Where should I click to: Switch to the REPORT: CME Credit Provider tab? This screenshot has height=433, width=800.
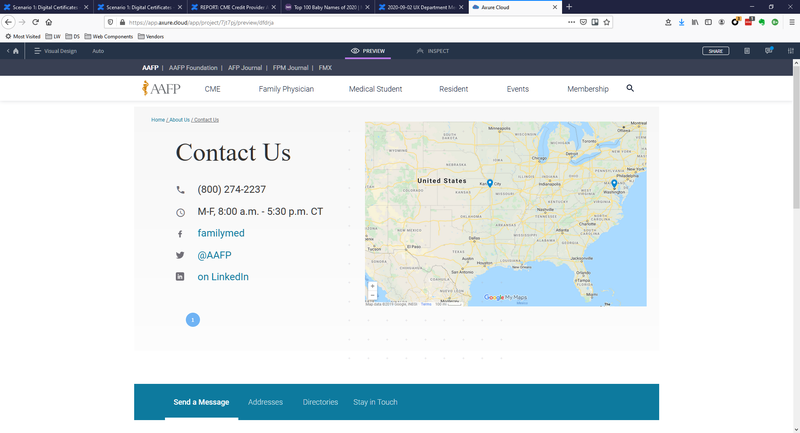(234, 7)
